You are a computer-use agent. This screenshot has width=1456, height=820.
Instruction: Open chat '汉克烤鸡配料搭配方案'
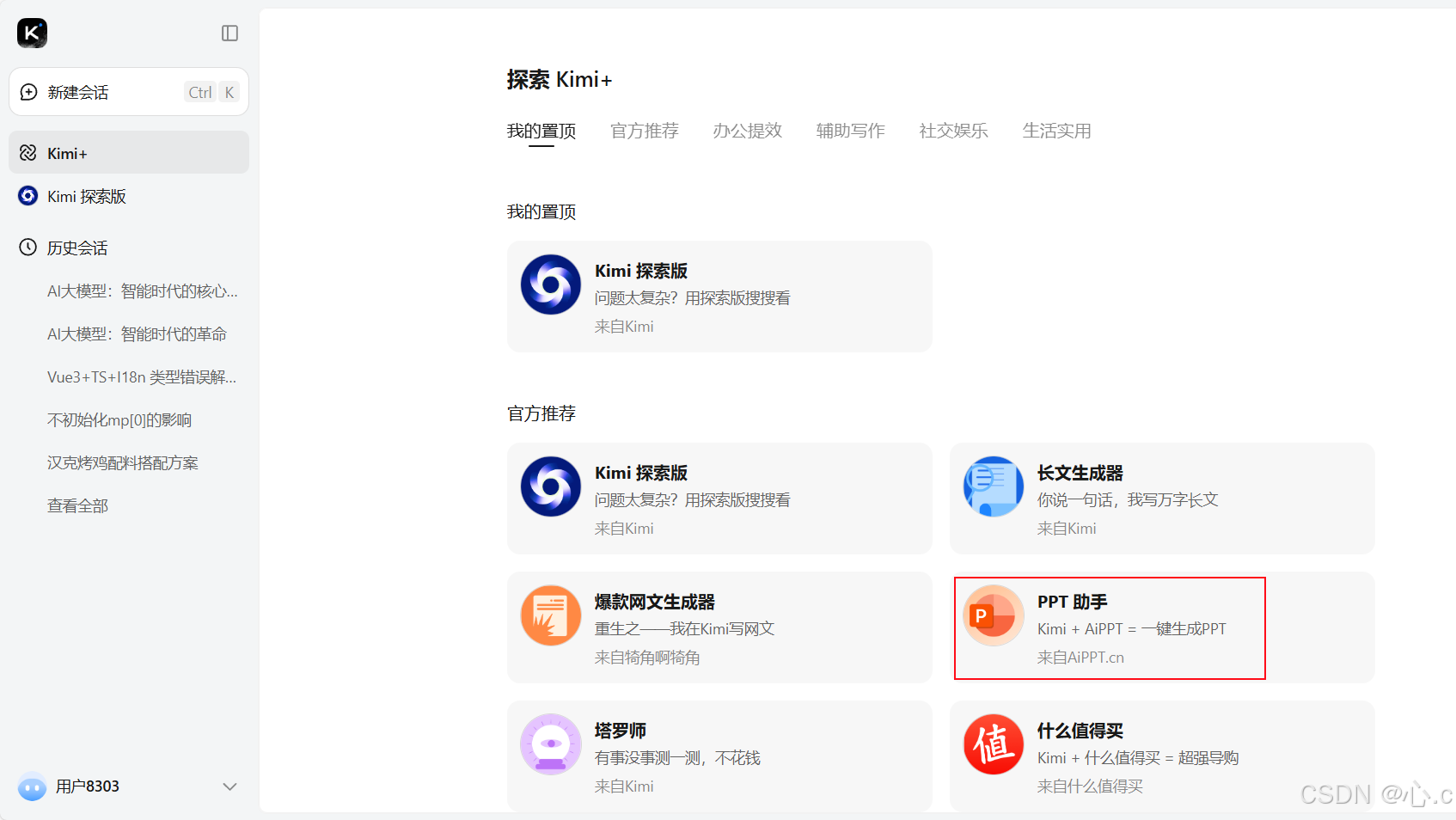tap(123, 463)
